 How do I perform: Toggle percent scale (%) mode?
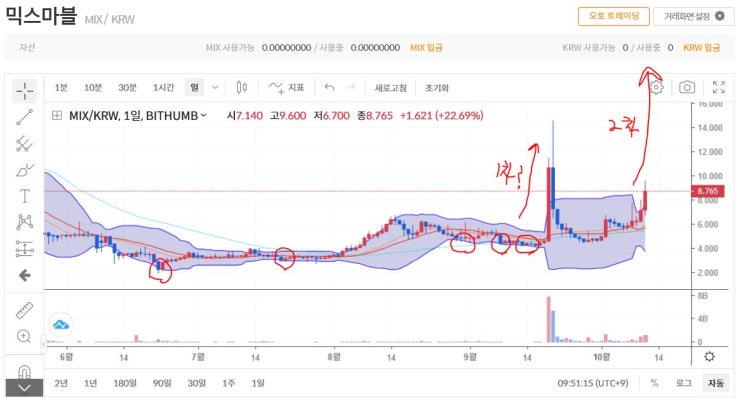(x=654, y=383)
